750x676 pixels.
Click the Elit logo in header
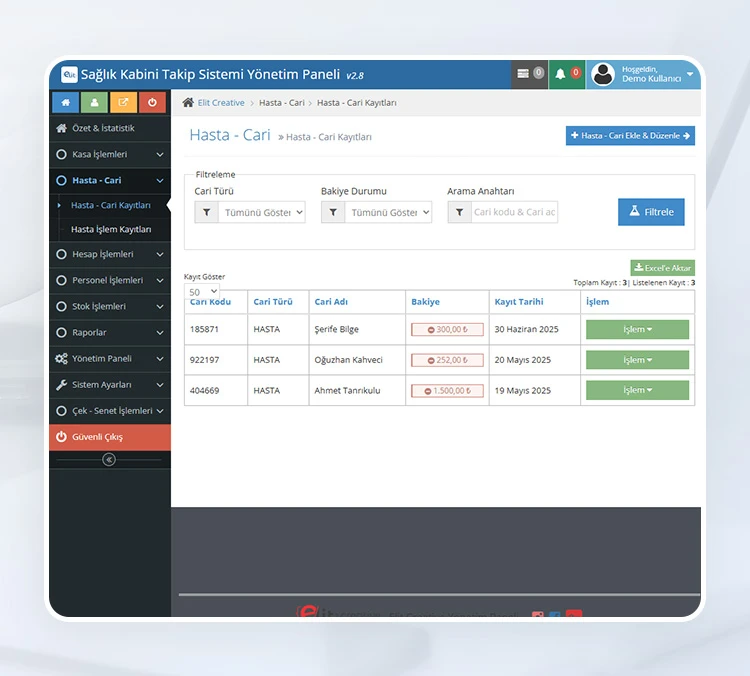(69, 74)
